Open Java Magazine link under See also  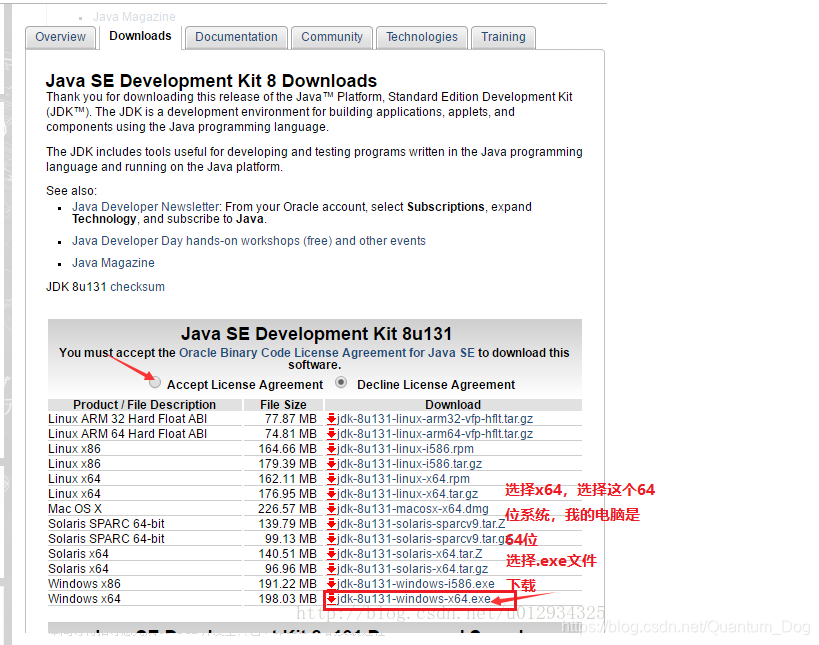[113, 263]
